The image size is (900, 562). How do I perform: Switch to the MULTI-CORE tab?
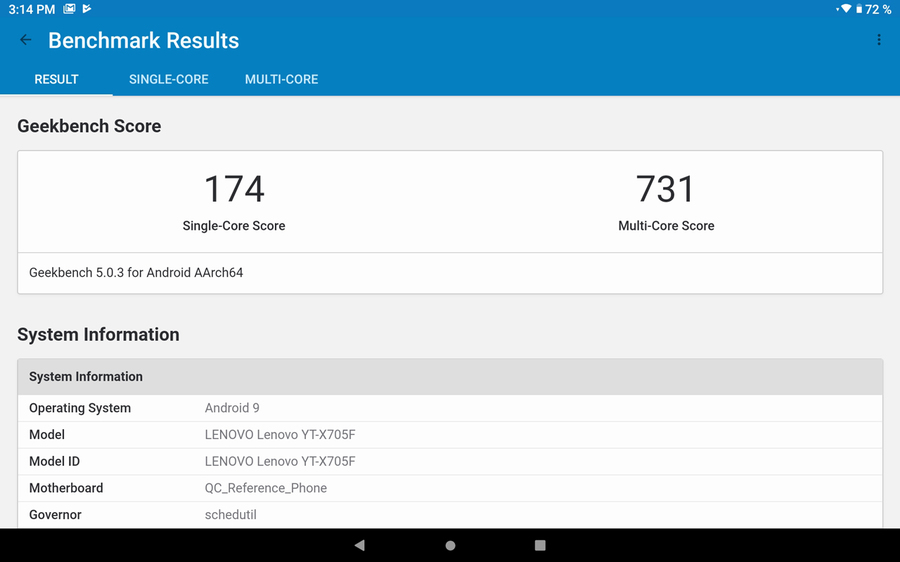pyautogui.click(x=281, y=79)
